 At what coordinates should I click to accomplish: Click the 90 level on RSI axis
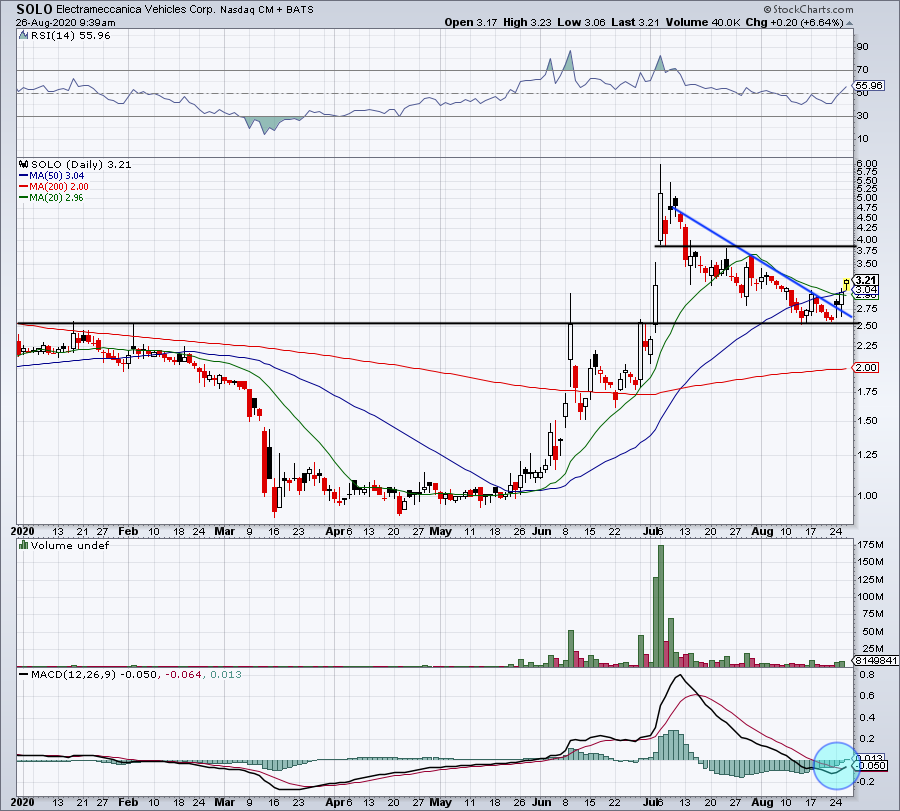click(x=862, y=46)
